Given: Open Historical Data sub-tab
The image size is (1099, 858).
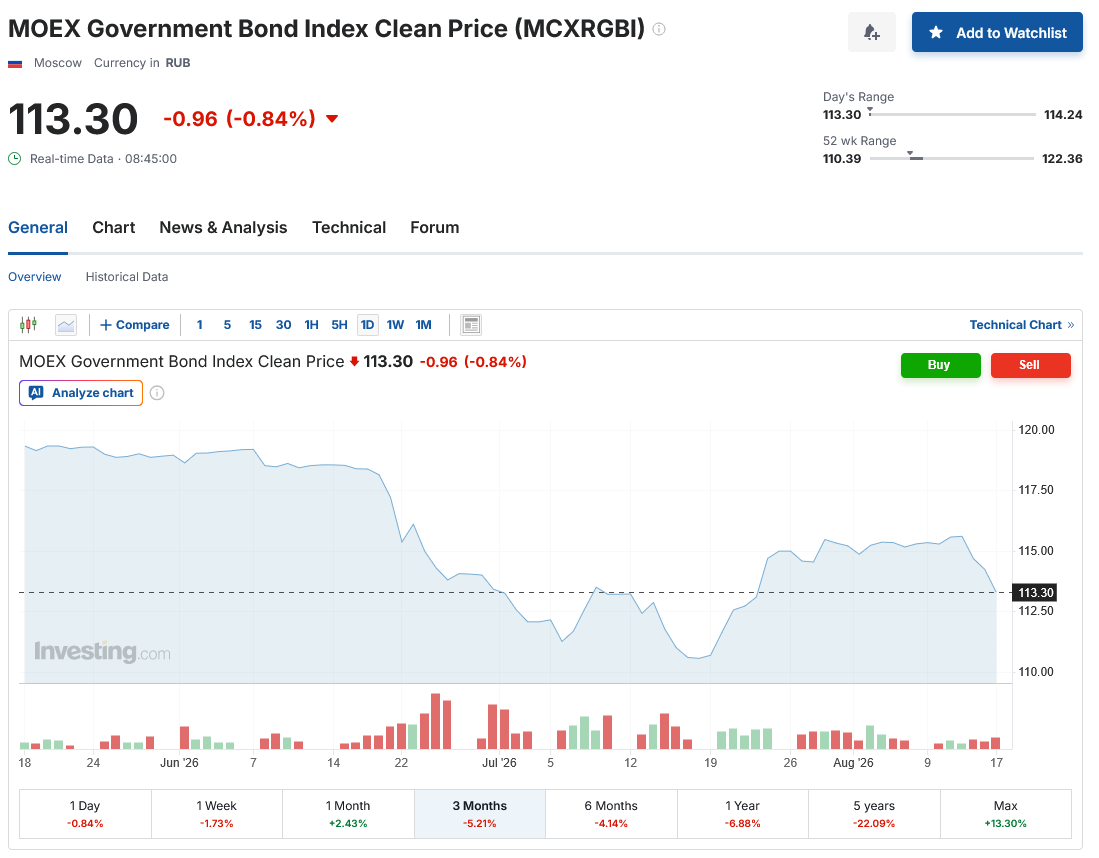Looking at the screenshot, I should tap(127, 276).
